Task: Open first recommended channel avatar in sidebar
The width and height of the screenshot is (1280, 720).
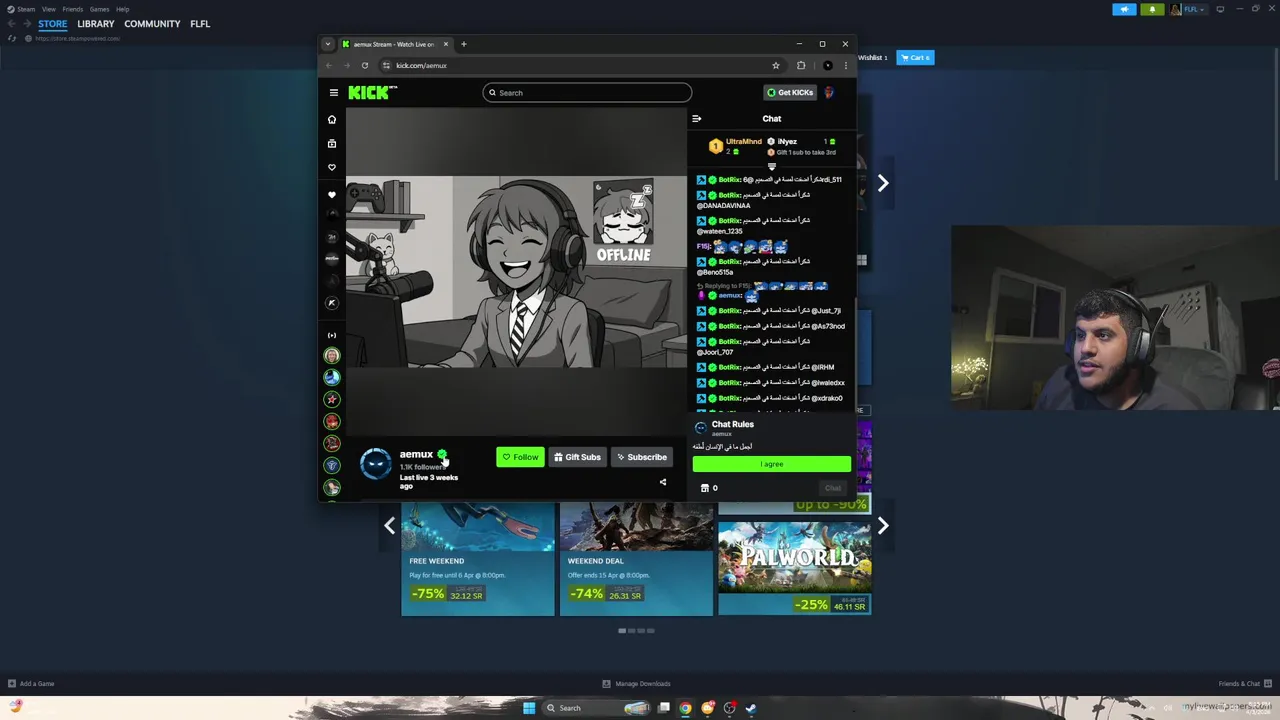Action: pyautogui.click(x=332, y=355)
